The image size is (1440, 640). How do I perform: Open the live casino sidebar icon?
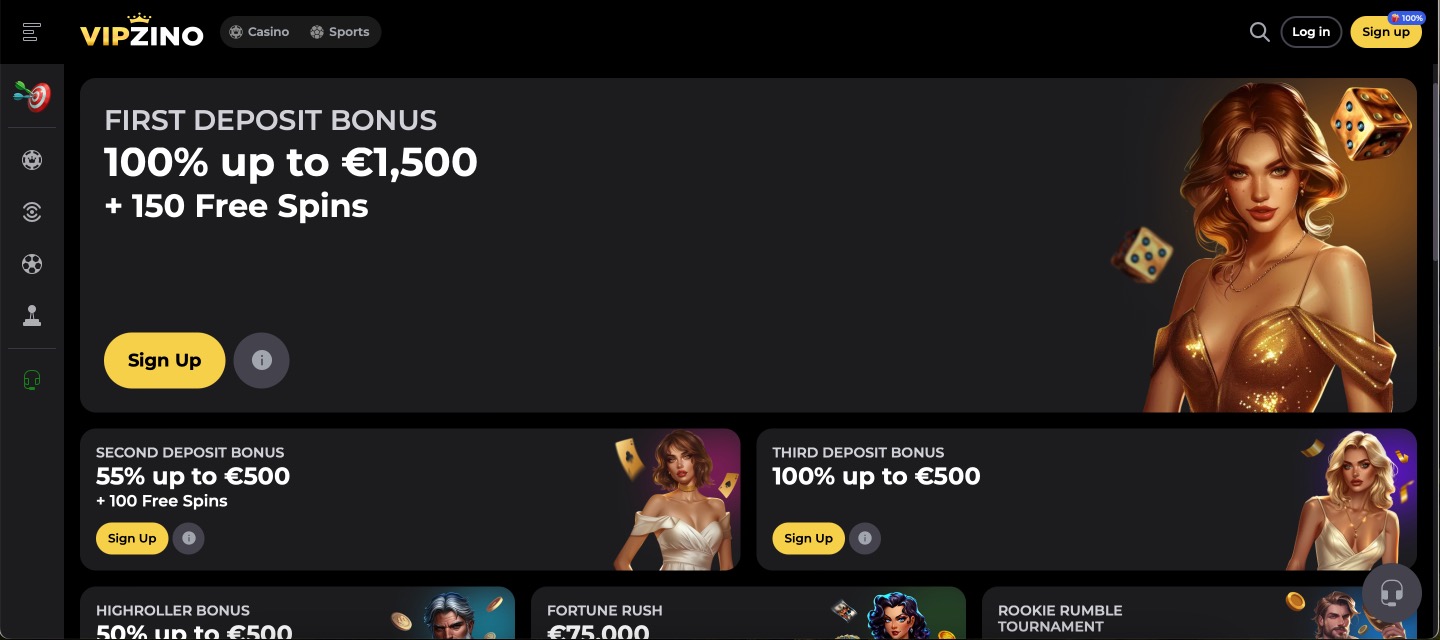click(32, 212)
